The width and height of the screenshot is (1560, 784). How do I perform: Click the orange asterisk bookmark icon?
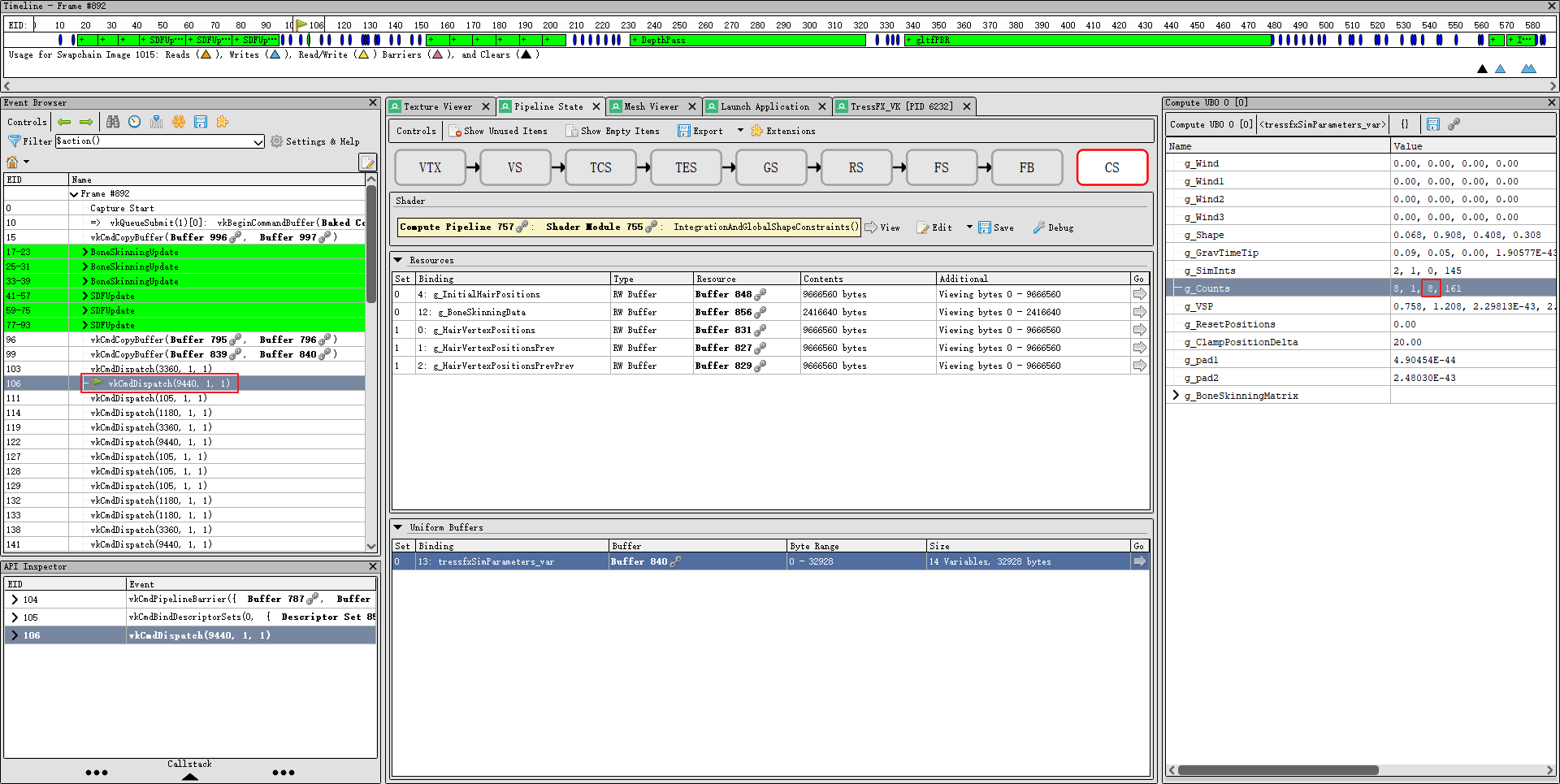tap(179, 122)
